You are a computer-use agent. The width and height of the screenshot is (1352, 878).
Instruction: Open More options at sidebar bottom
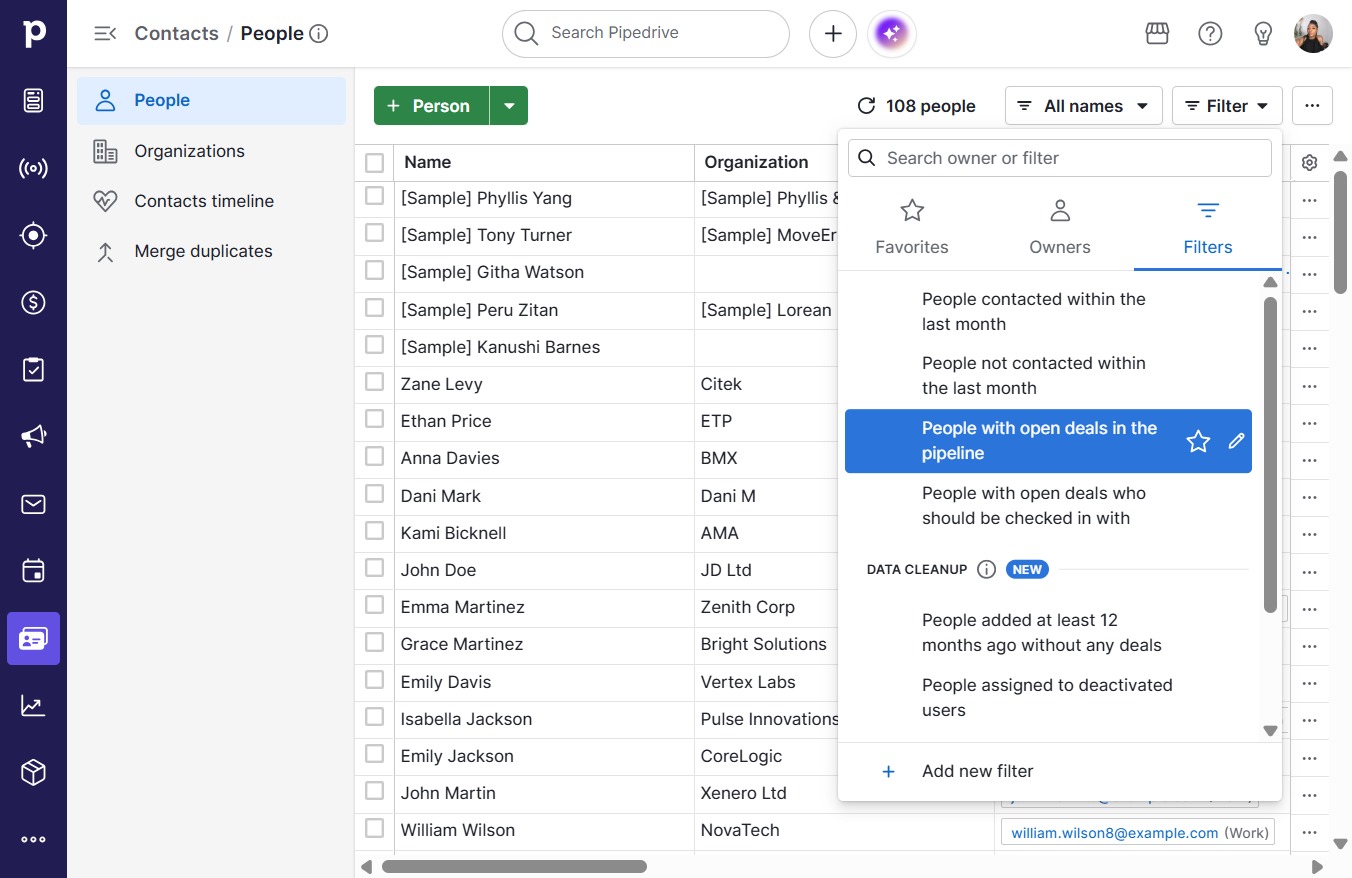coord(33,840)
